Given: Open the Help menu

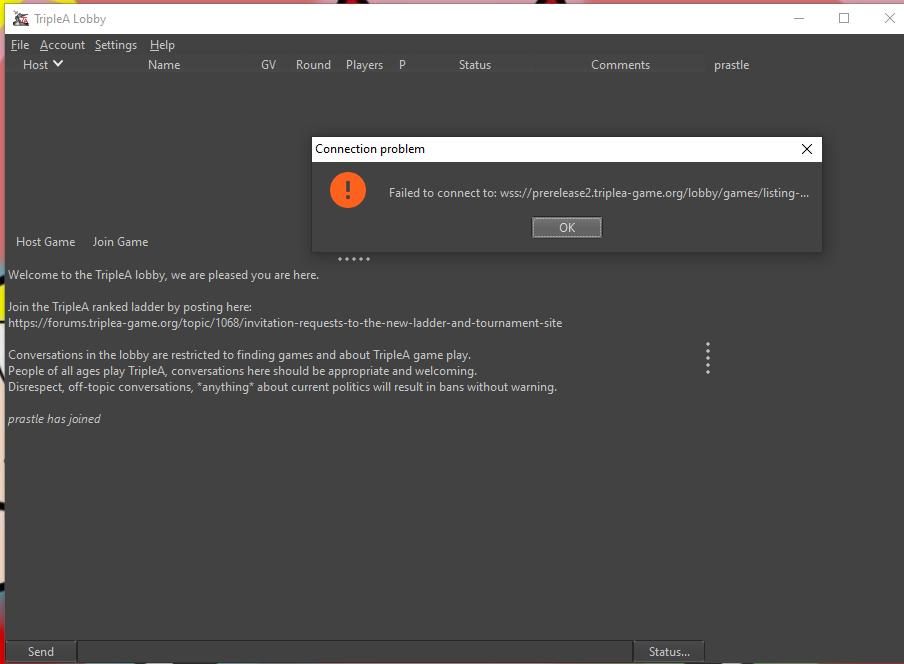Looking at the screenshot, I should pyautogui.click(x=162, y=45).
